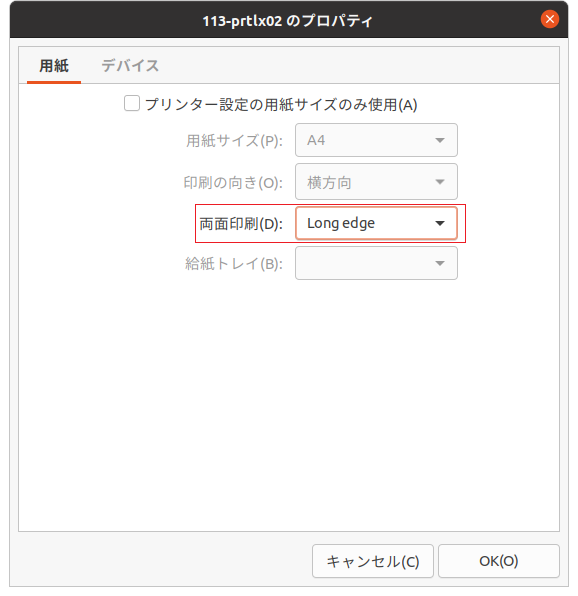Screen dimensions: 578x596
Task: Click the arrow icon of the A4 dropdown
Action: point(440,140)
